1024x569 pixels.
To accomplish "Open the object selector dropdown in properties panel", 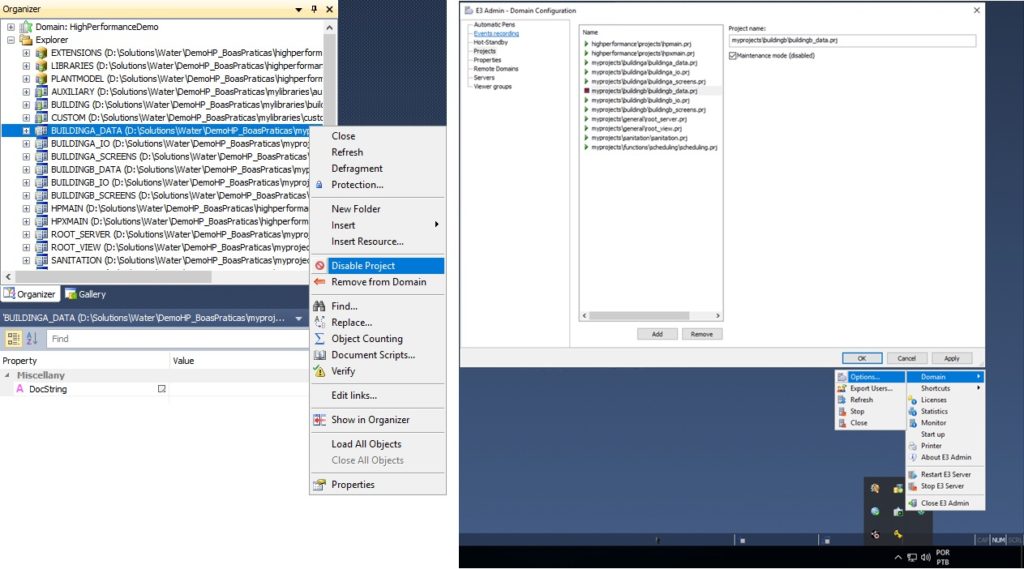I will tap(298, 319).
